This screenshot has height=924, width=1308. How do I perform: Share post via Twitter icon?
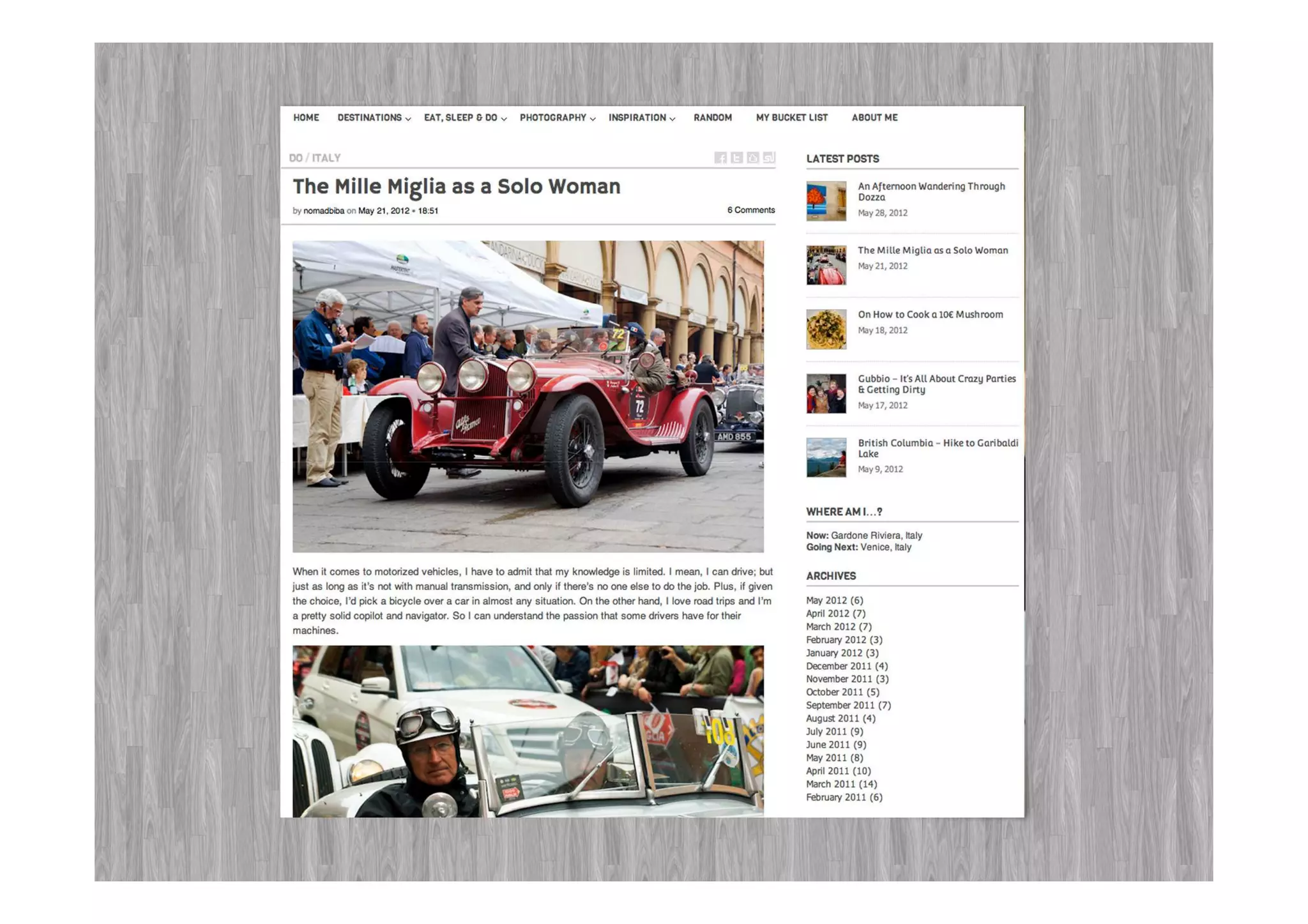tap(736, 158)
